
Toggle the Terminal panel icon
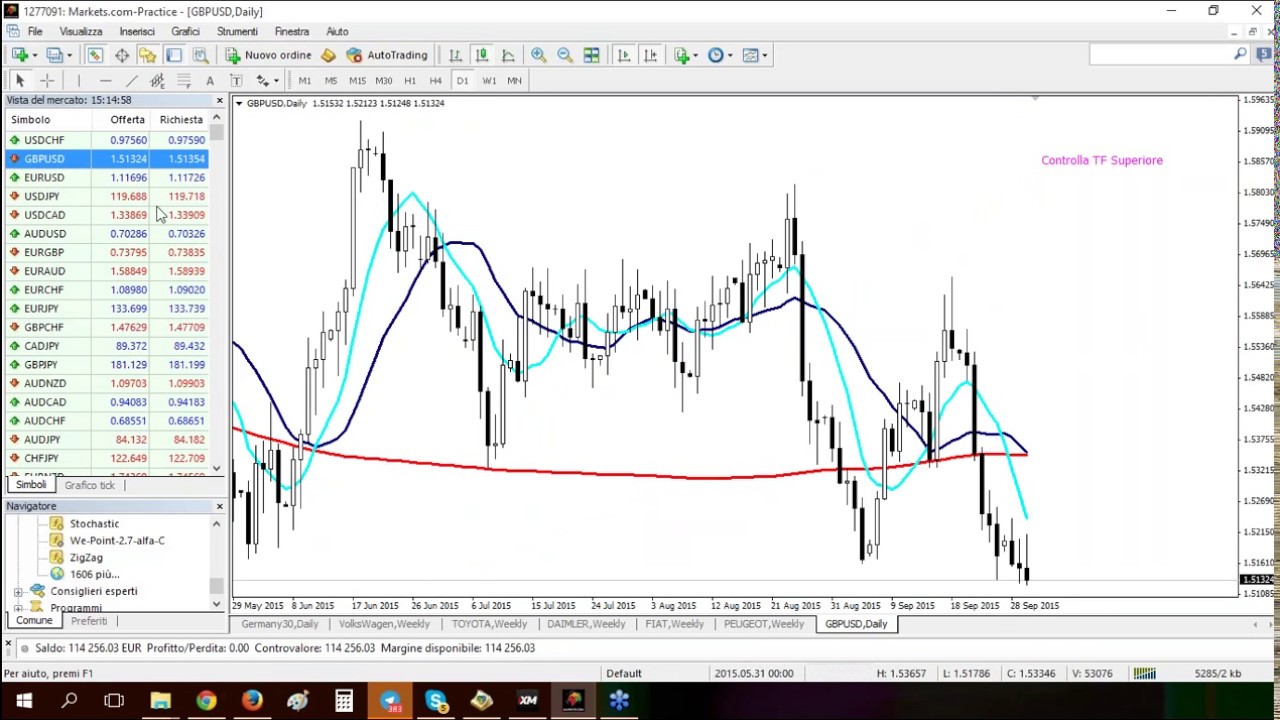pos(174,55)
